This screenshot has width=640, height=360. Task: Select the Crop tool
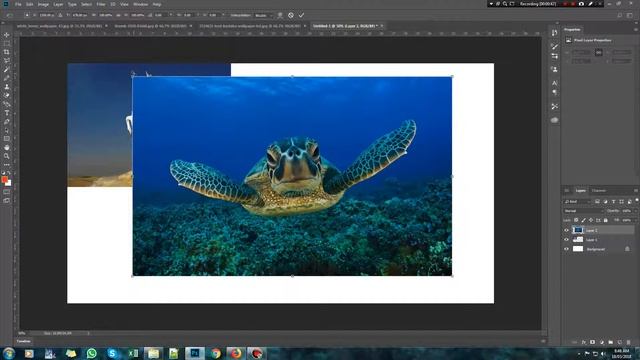7,52
